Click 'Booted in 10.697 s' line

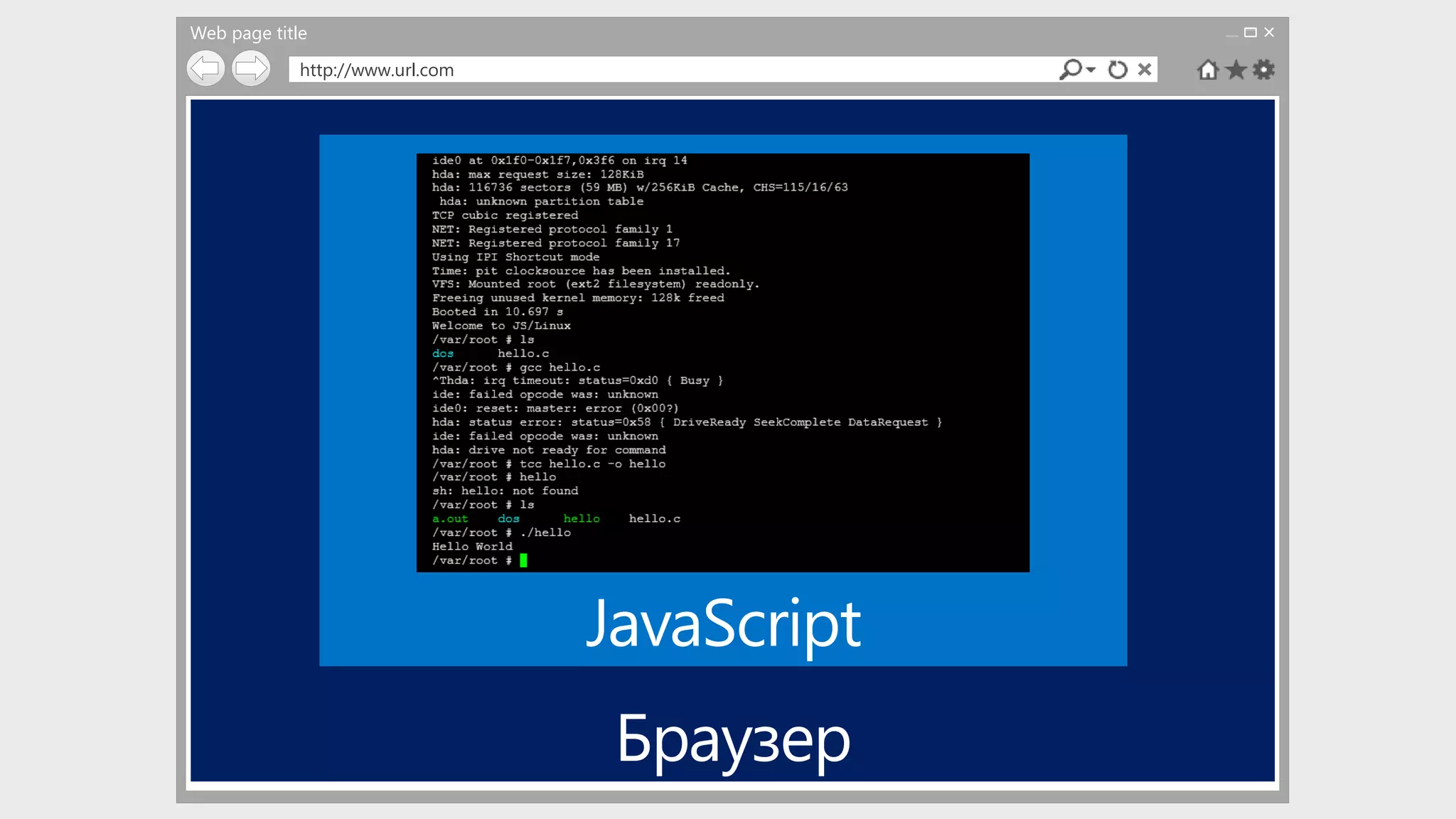(x=498, y=312)
